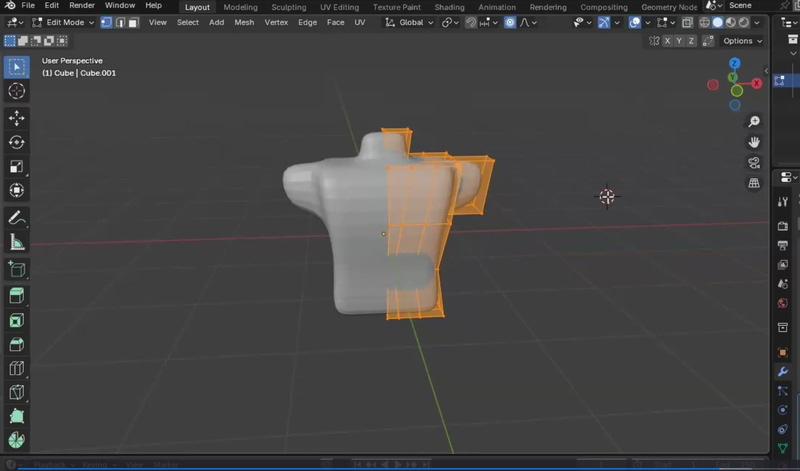
Task: Select the Rotate tool
Action: point(17,142)
